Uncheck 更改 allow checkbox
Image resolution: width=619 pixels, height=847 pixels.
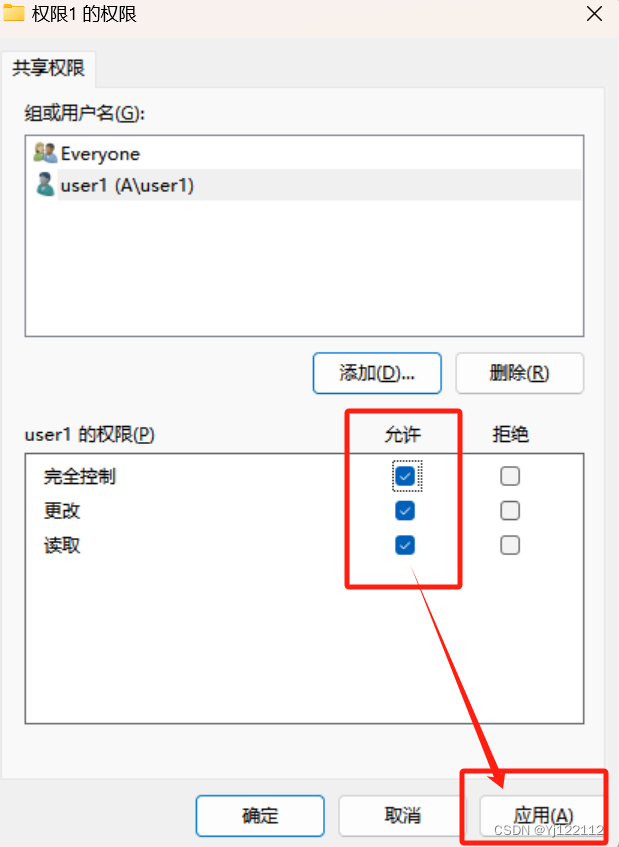pos(405,510)
